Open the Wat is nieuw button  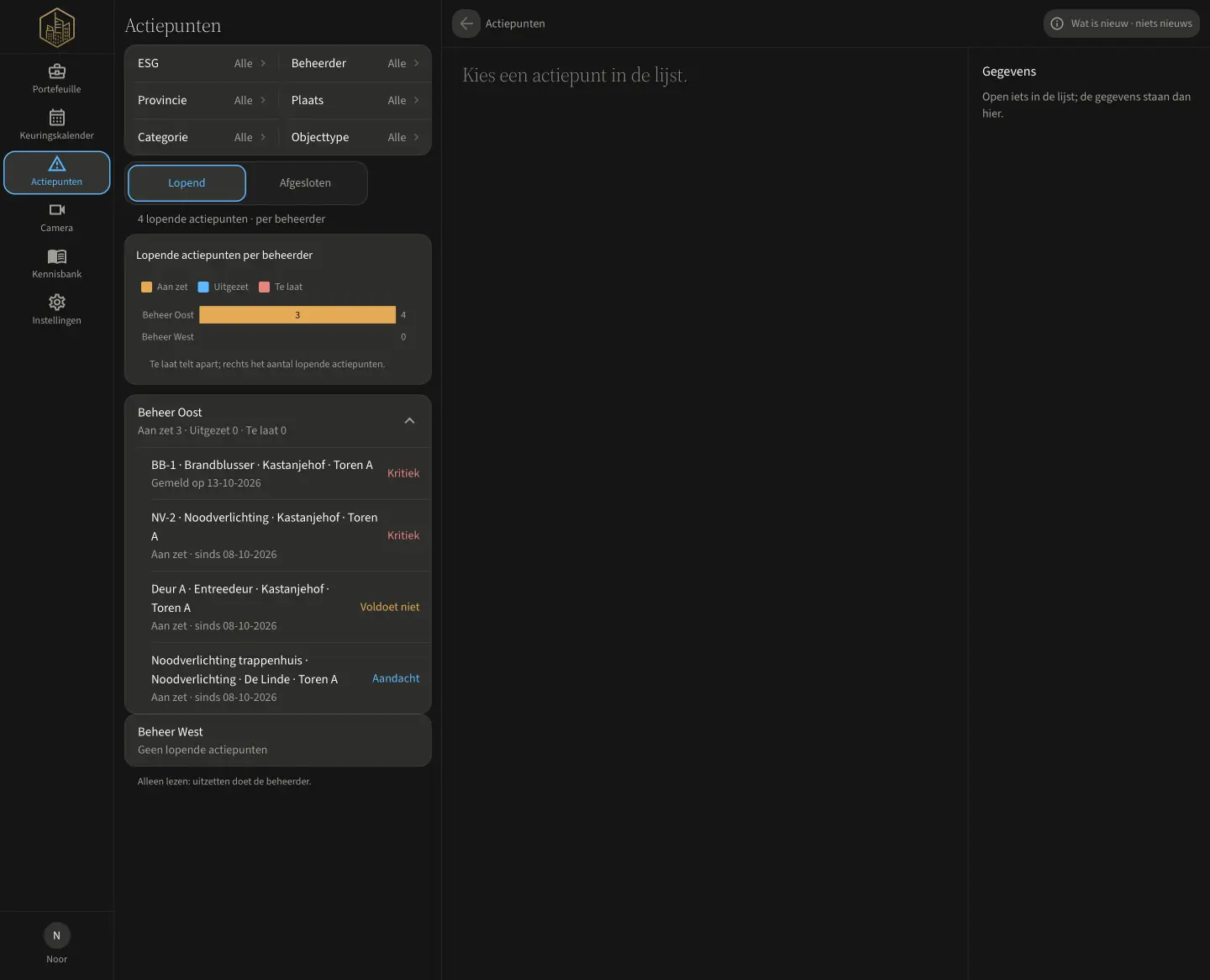tap(1122, 24)
